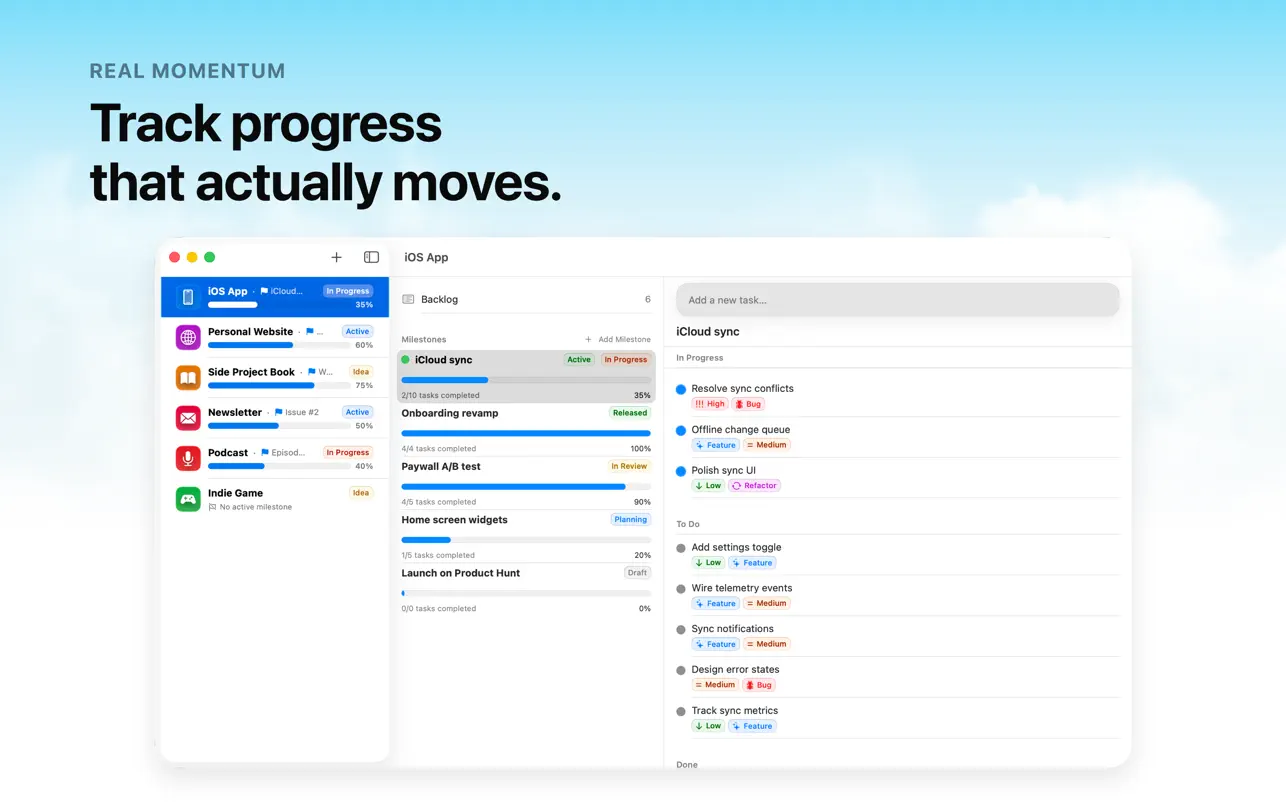Click the green dot beside iCloud sync milestone

point(405,360)
